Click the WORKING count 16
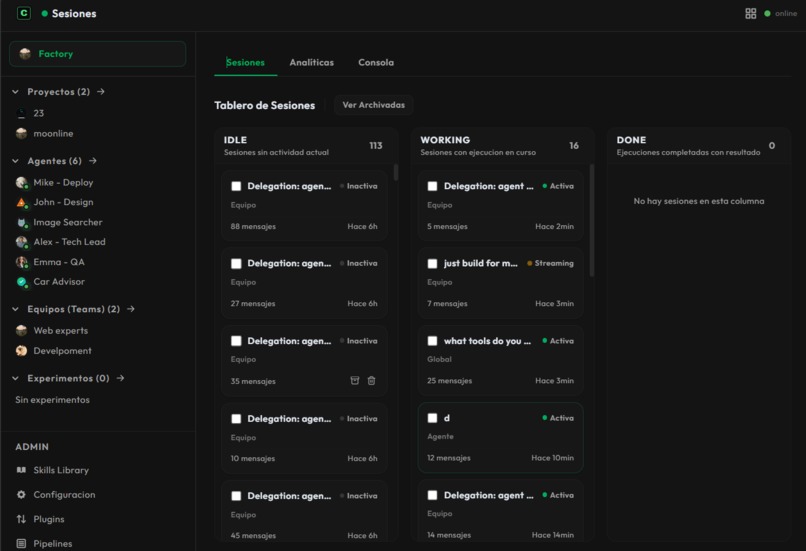Screen dimensions: 806x551 pyautogui.click(x=574, y=145)
